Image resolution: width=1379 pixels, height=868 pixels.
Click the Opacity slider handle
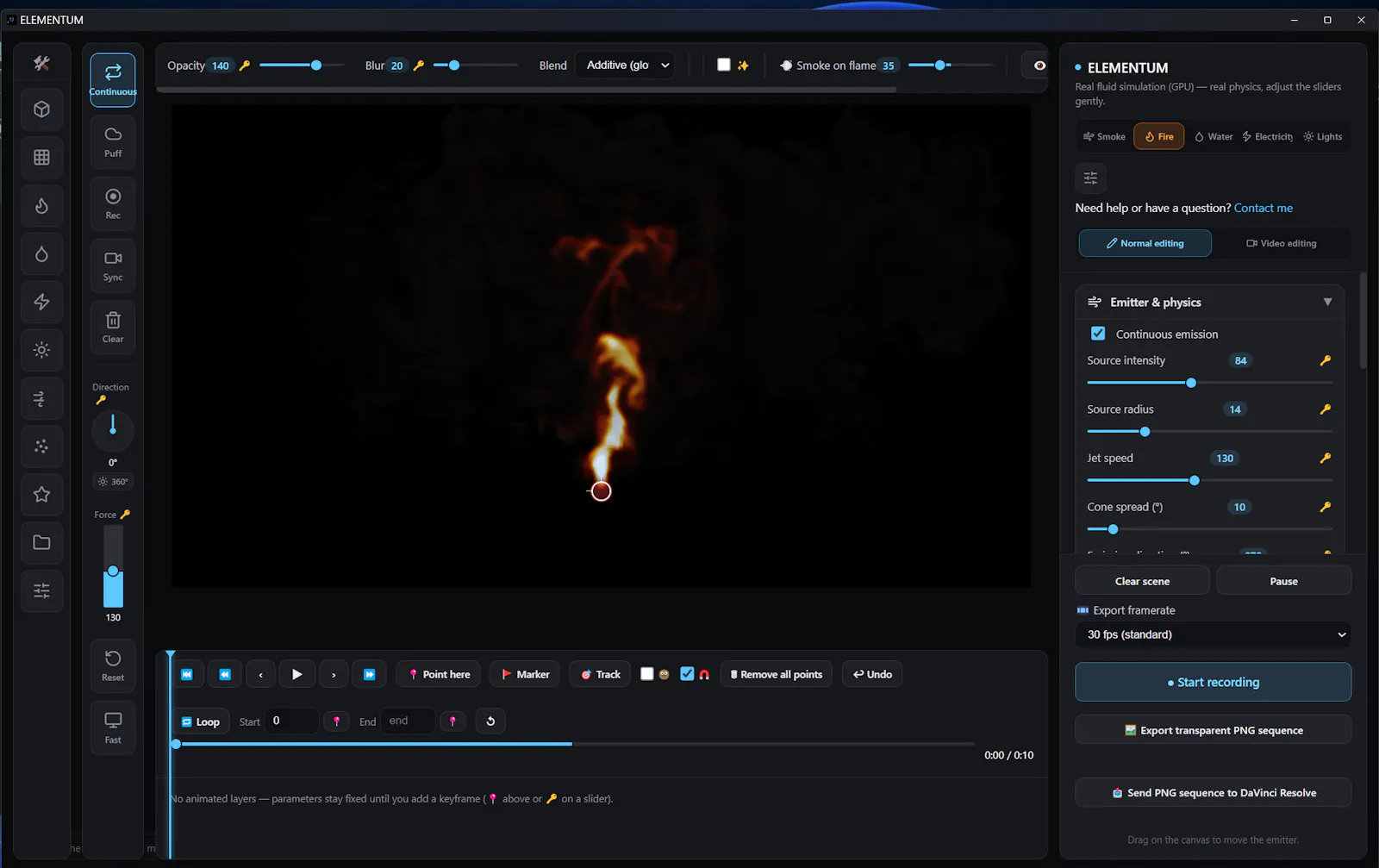coord(316,66)
